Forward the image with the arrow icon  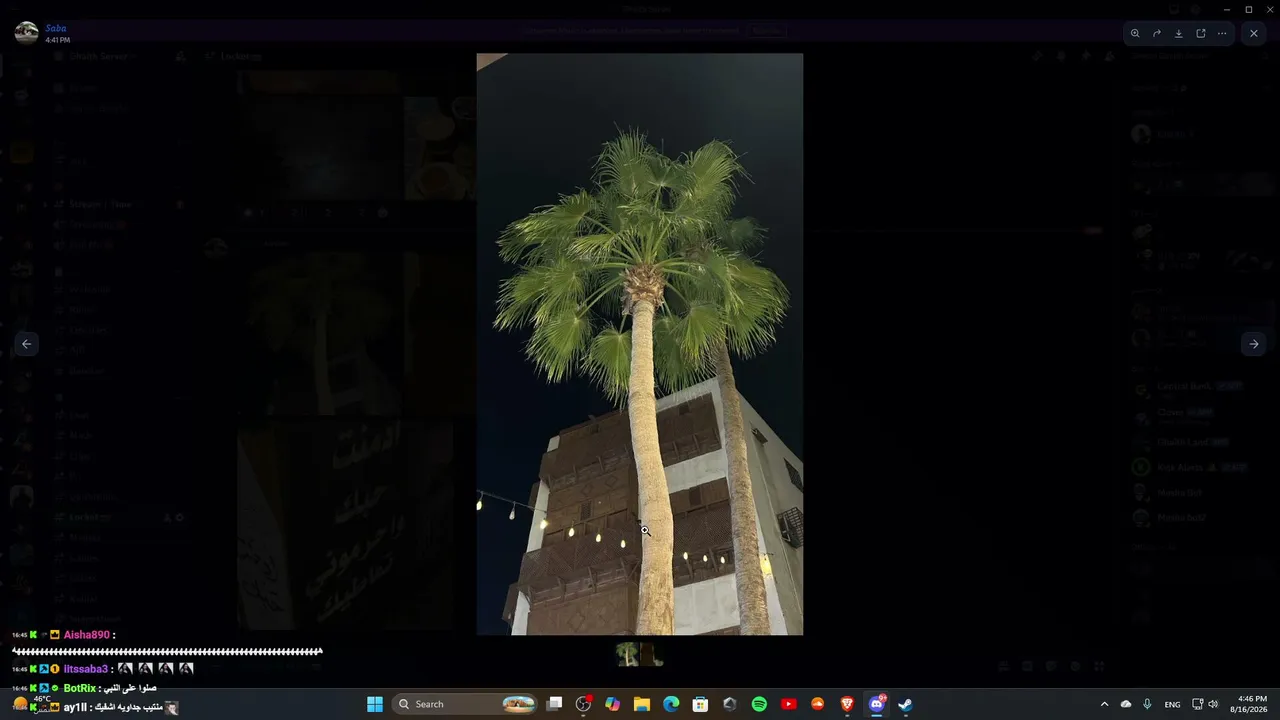point(1157,33)
